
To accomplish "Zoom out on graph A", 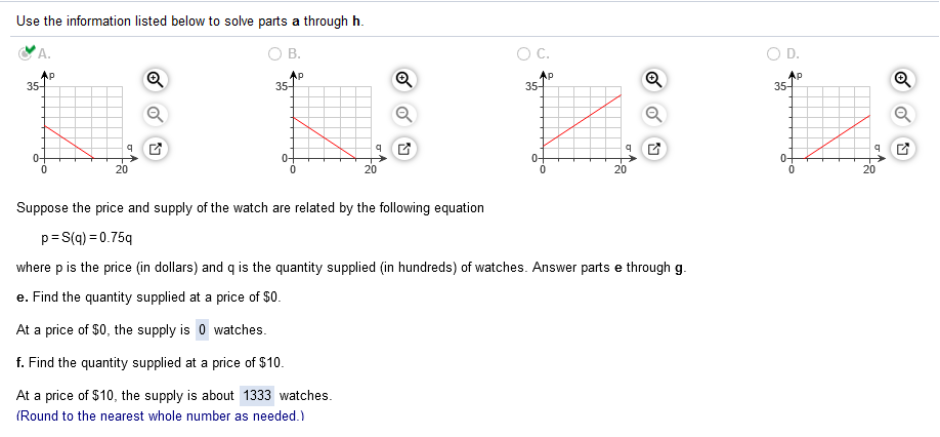I will (x=155, y=114).
